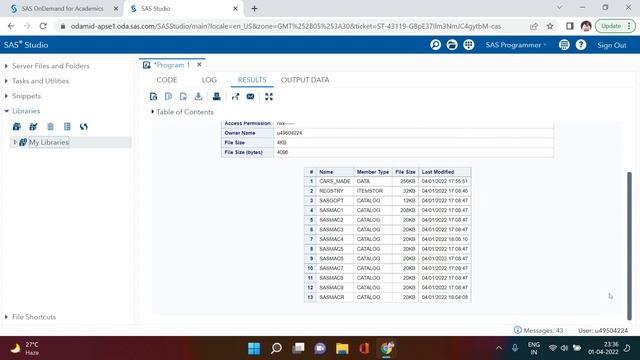Image resolution: width=640 pixels, height=360 pixels.
Task: Select the RESULTS tab
Action: coord(252,80)
